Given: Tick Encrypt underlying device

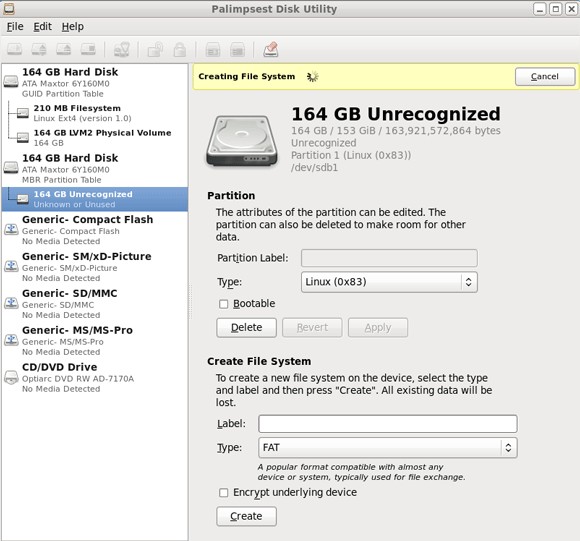Looking at the screenshot, I should tap(223, 493).
